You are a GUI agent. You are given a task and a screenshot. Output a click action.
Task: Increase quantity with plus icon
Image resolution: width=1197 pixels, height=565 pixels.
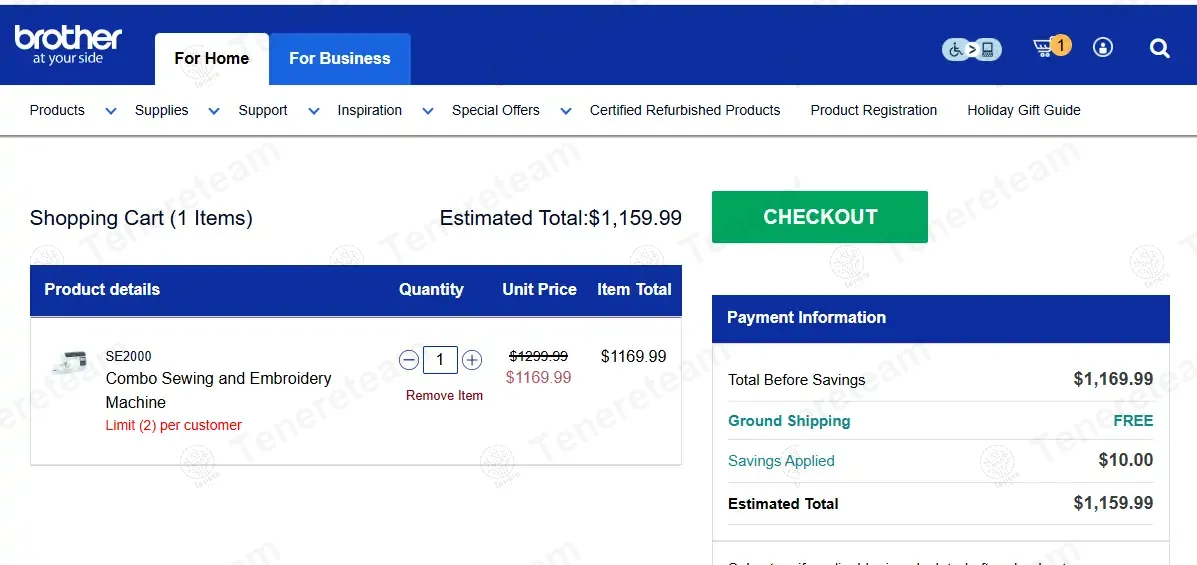point(472,360)
